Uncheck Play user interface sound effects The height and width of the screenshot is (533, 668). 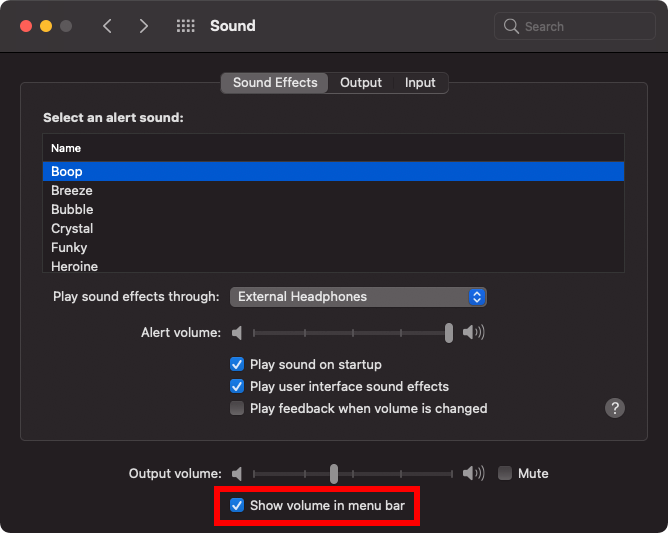click(237, 386)
